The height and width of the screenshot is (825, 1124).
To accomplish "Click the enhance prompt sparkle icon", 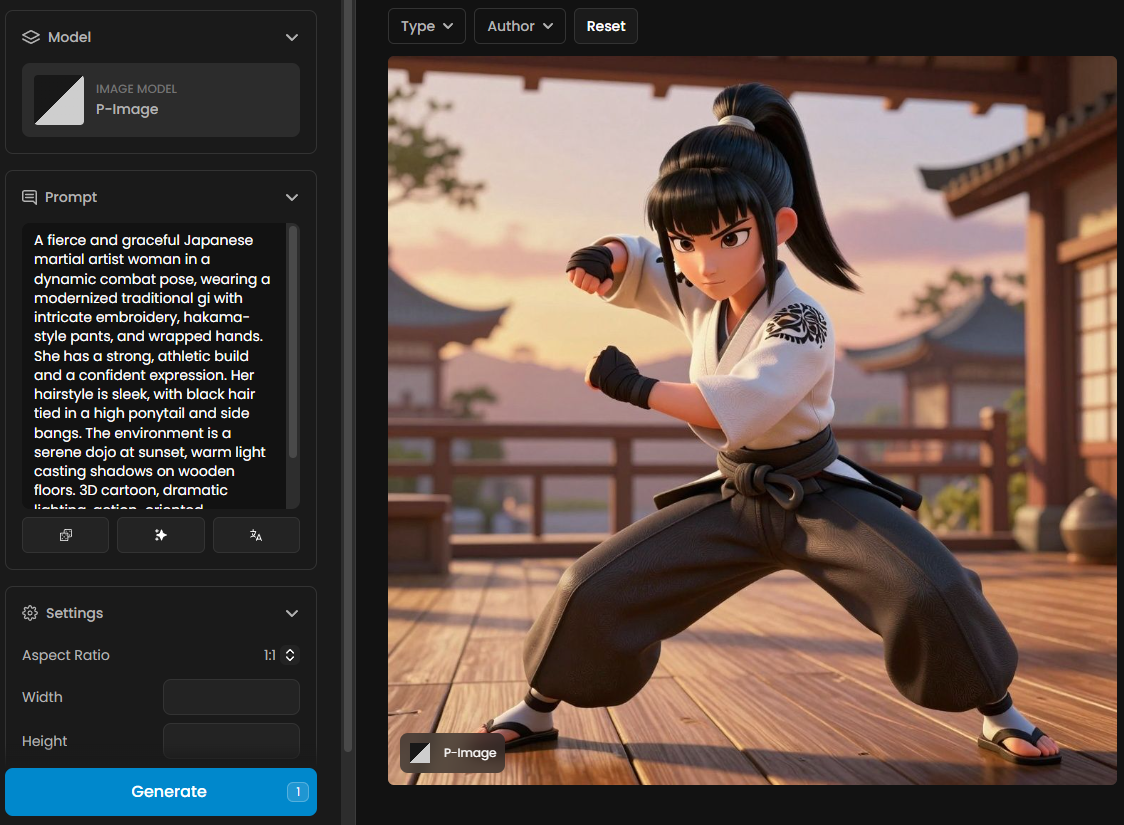I will (x=160, y=535).
